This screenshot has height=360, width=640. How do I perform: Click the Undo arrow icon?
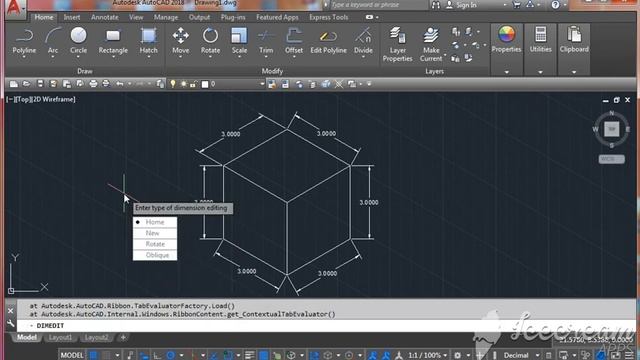[x=120, y=84]
